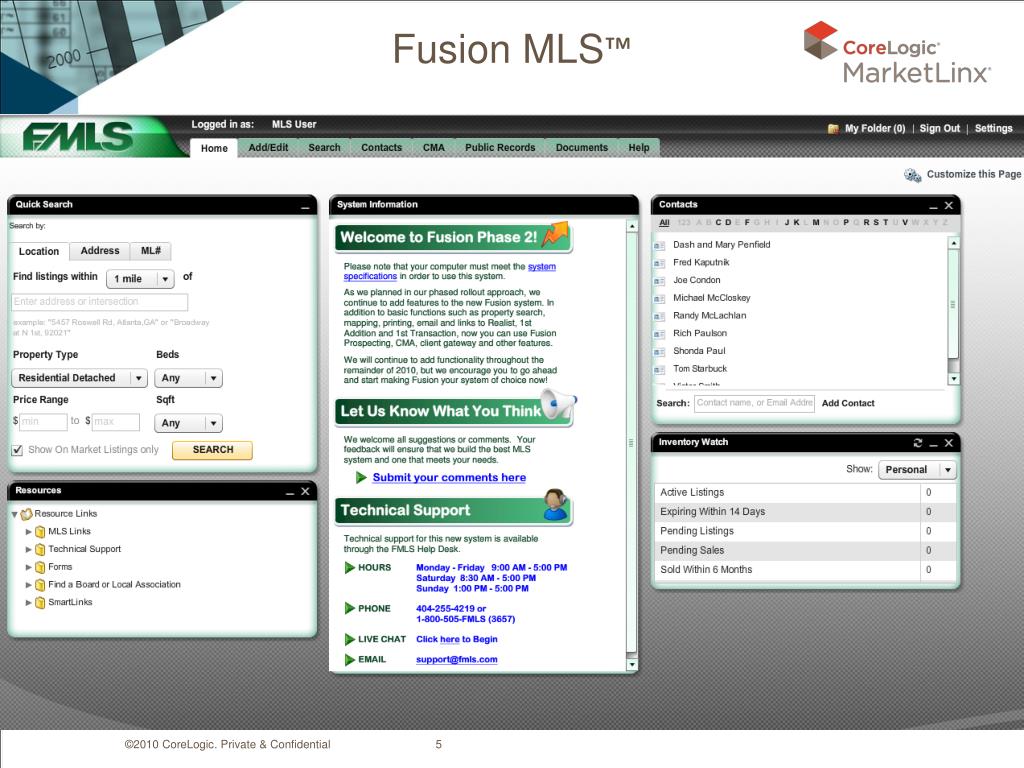Click the minimum price input field
Image resolution: width=1024 pixels, height=768 pixels.
click(x=43, y=422)
